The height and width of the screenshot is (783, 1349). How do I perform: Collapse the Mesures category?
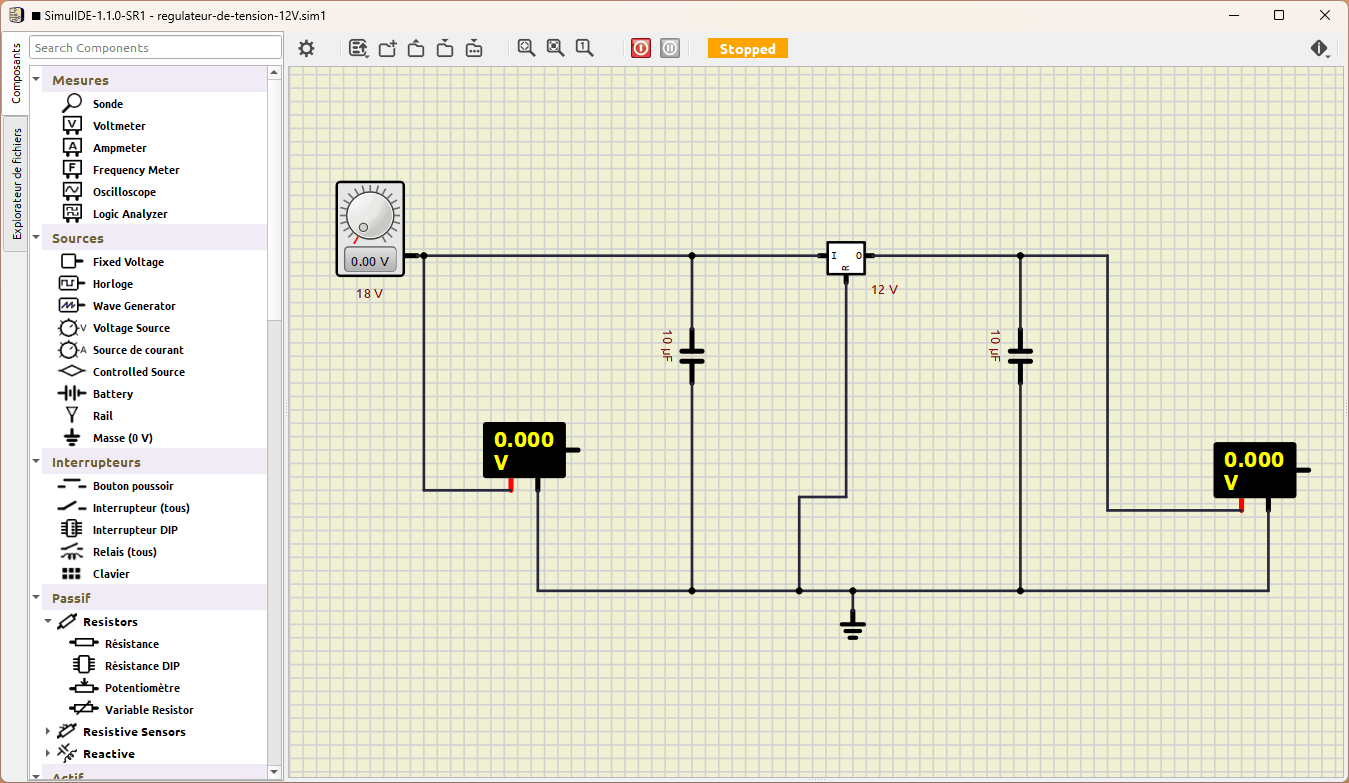point(36,80)
